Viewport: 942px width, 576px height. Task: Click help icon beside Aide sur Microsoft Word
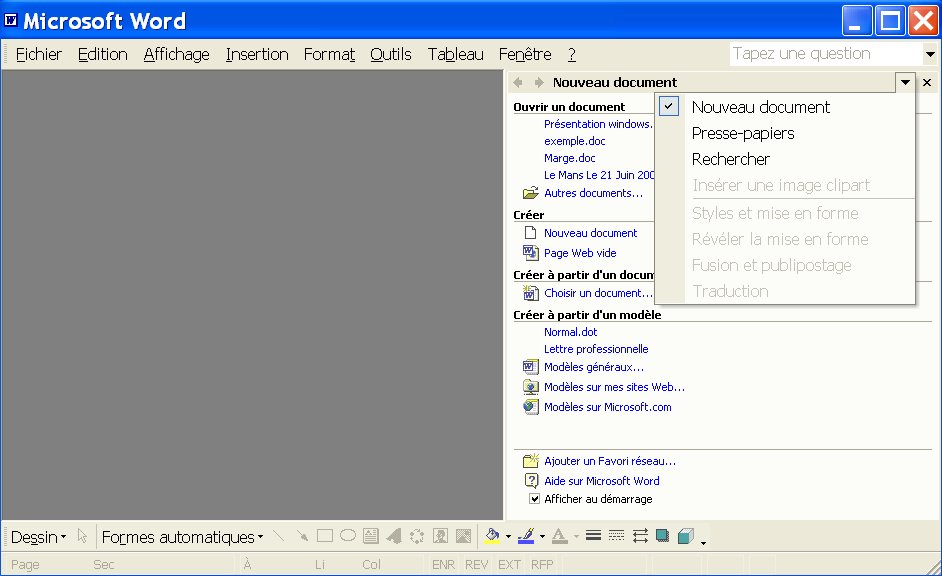pyautogui.click(x=531, y=481)
